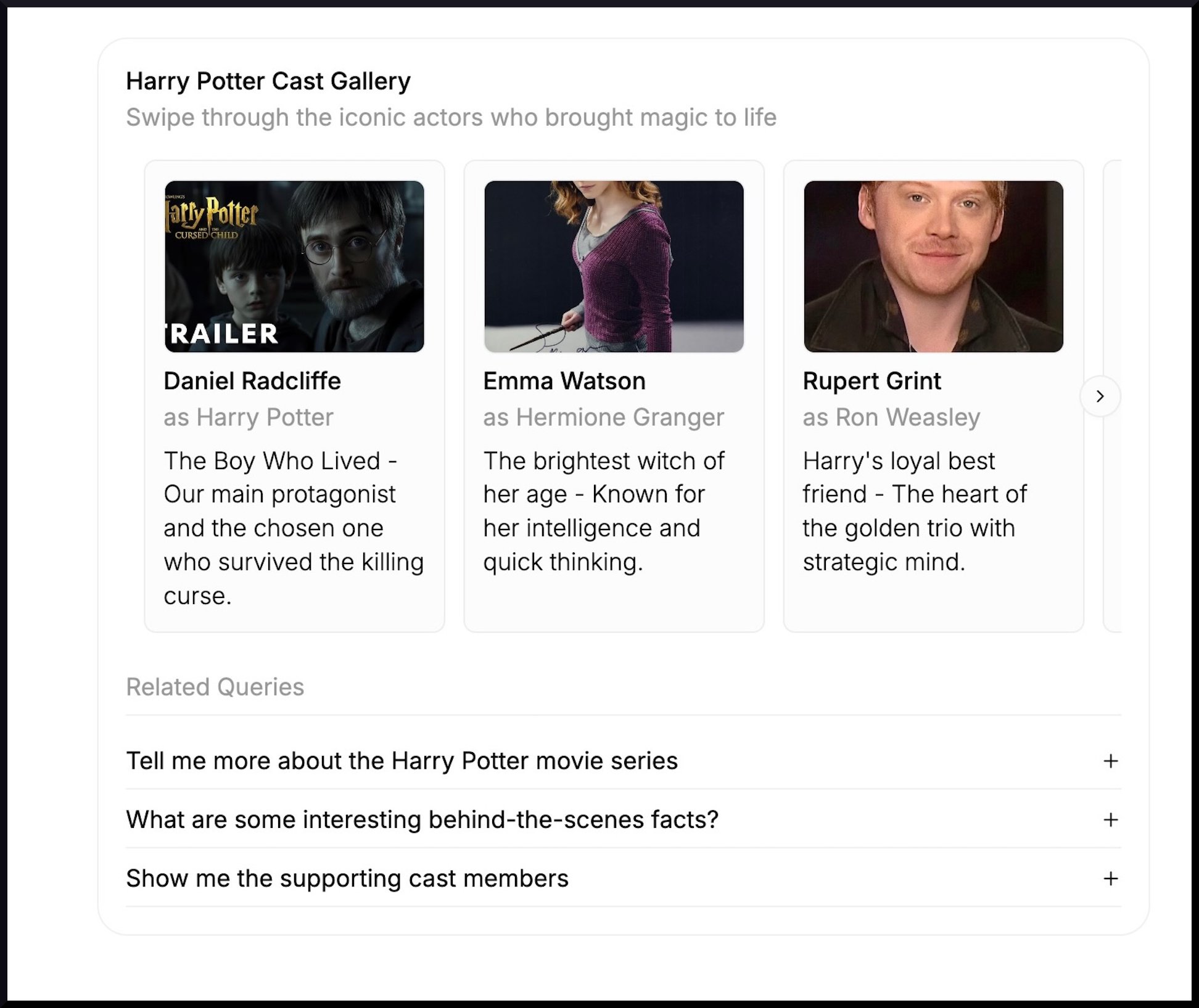This screenshot has height=1008, width=1199.
Task: Click the 'Harry Potter Cast Gallery' title
Action: coord(268,81)
